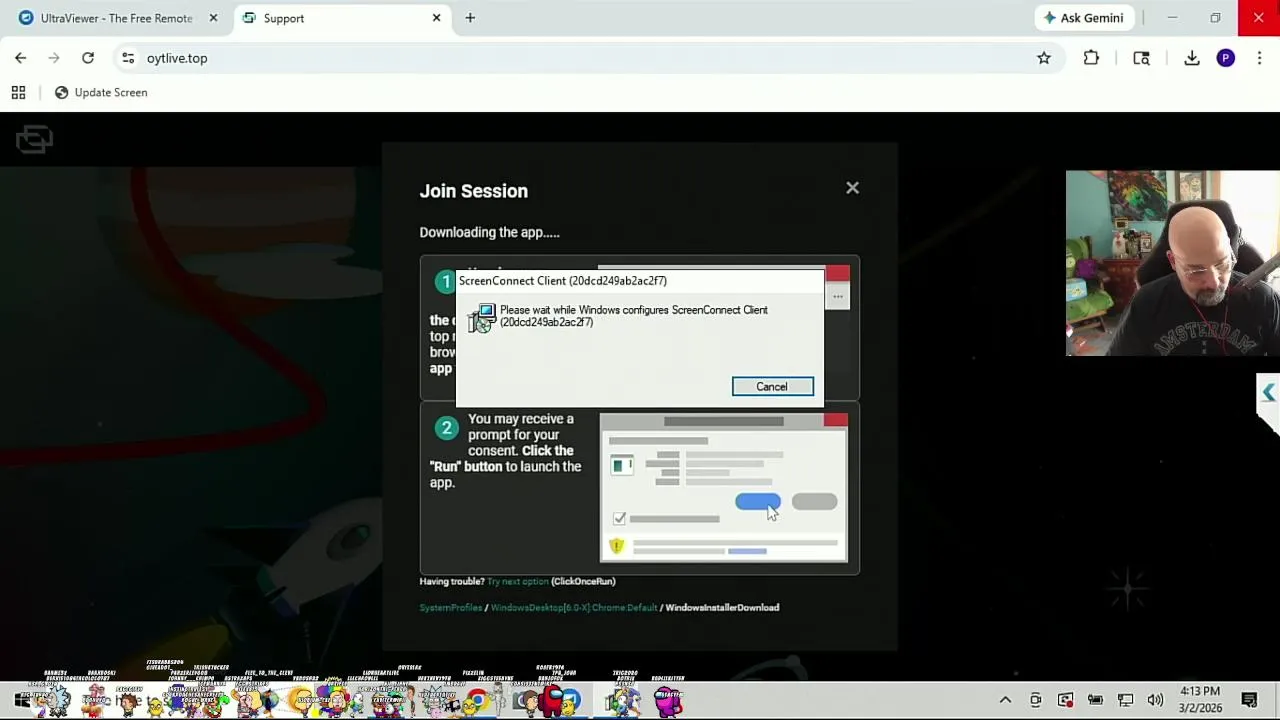This screenshot has width=1280, height=720.
Task: Open the Extensions puzzle icon
Action: click(1091, 58)
